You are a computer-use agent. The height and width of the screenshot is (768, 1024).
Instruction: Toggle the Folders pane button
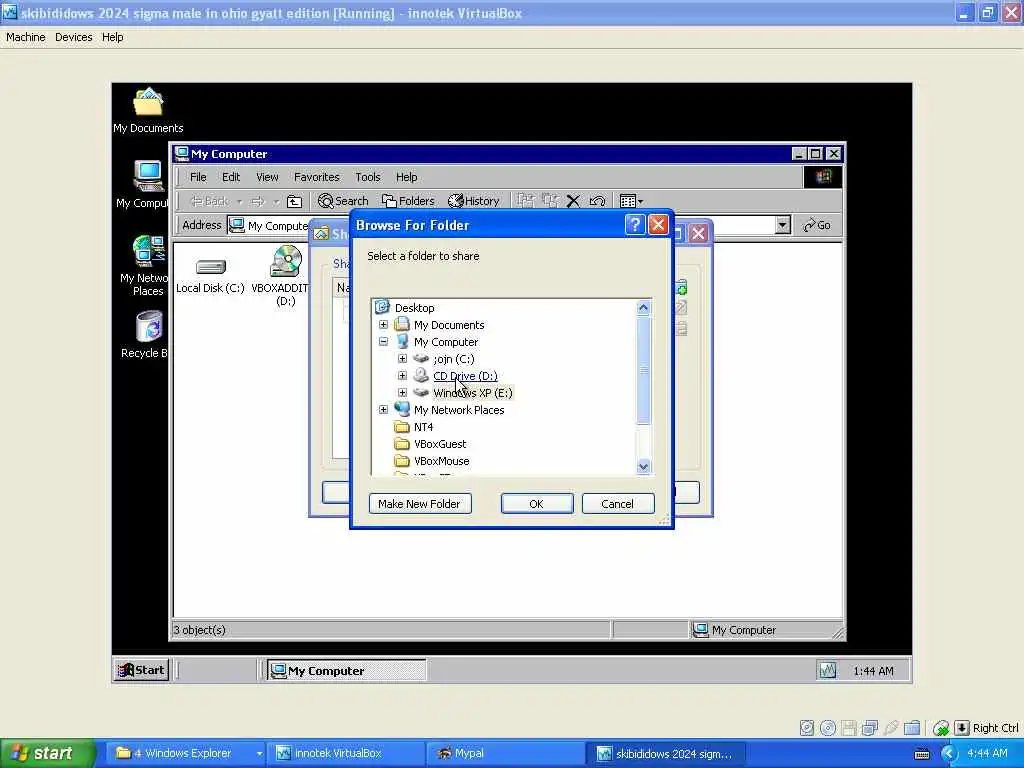click(408, 201)
